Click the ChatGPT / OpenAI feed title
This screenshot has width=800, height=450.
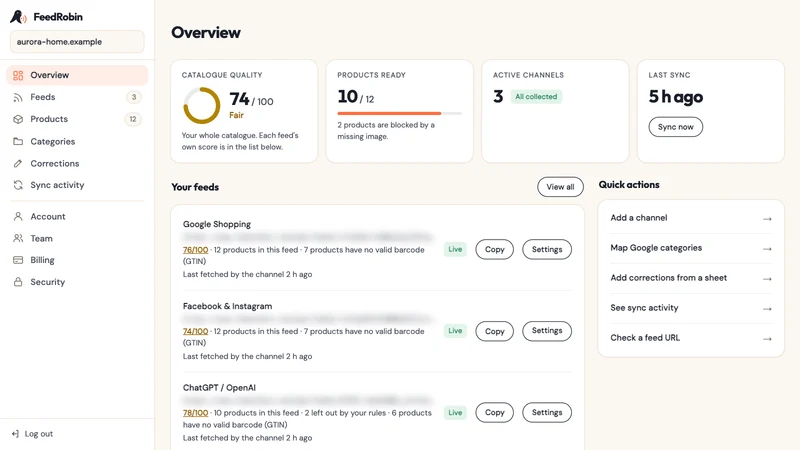pyautogui.click(x=219, y=388)
